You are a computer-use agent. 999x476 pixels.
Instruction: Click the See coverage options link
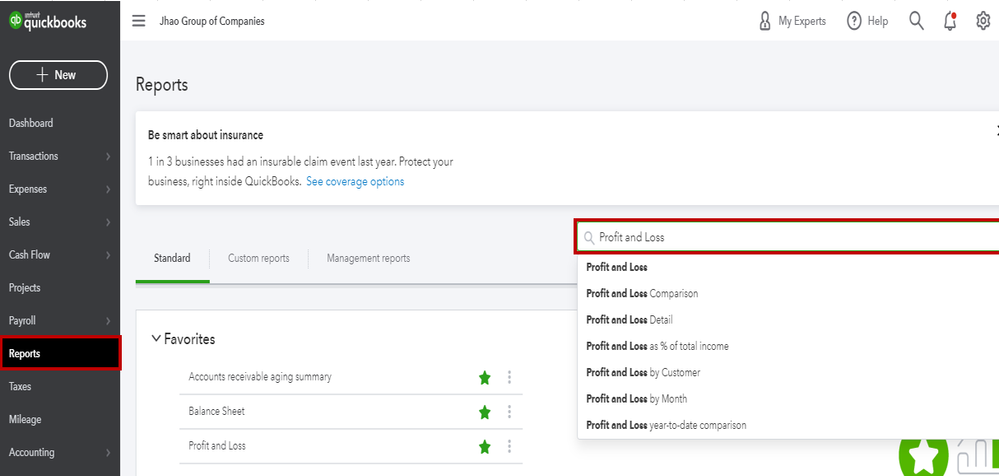pyautogui.click(x=355, y=182)
